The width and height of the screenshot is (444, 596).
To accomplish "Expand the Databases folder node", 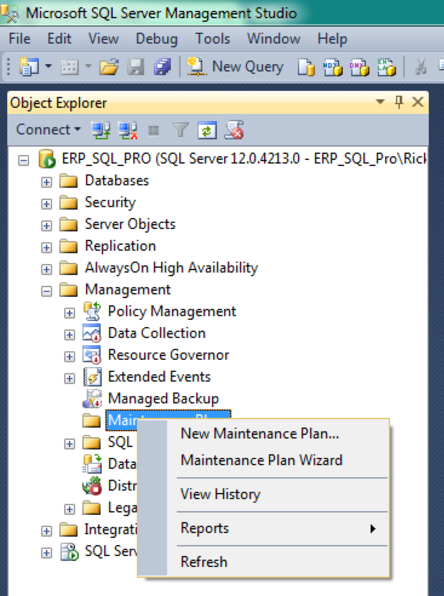I will (46, 182).
